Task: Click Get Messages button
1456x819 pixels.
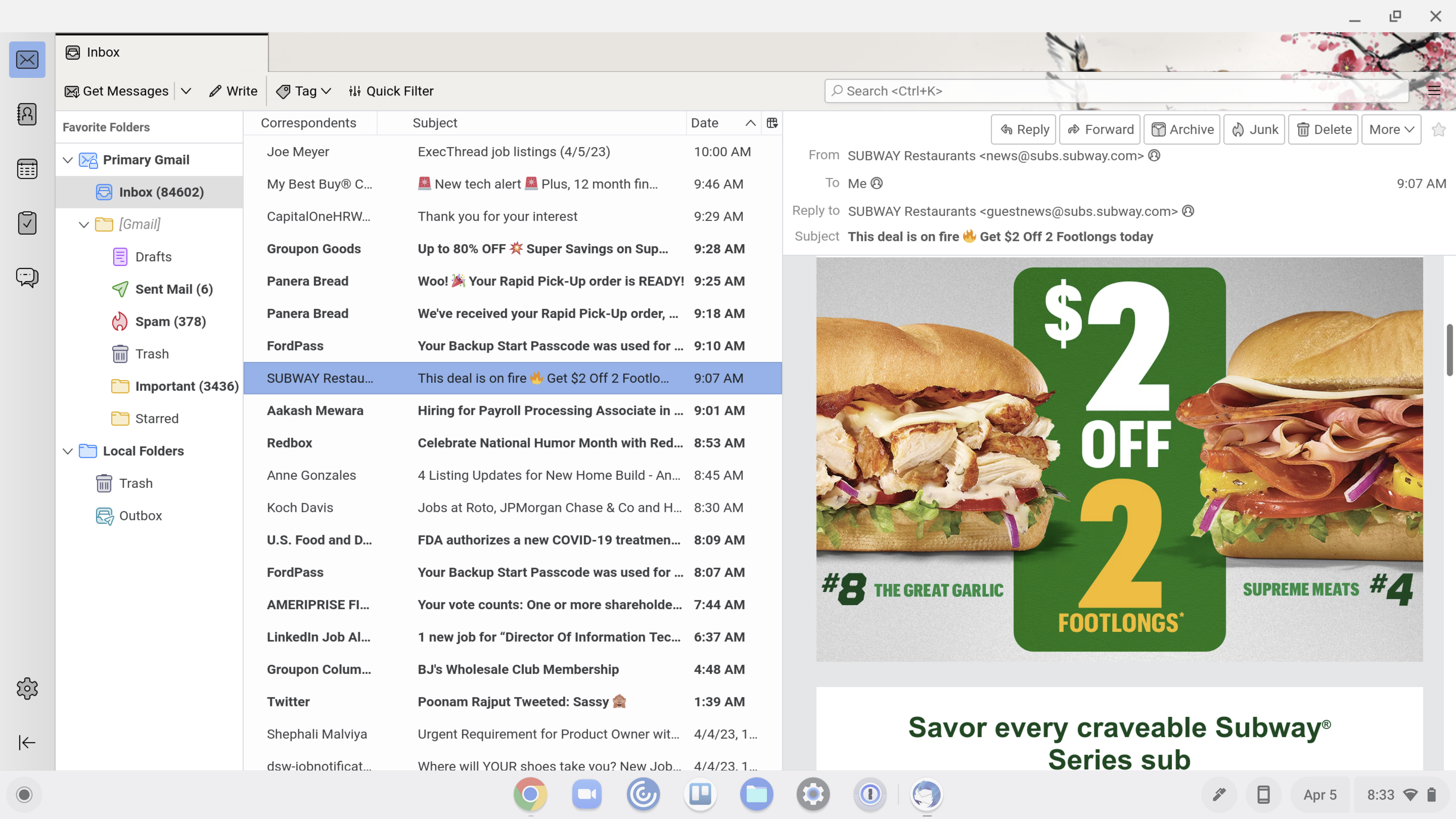Action: pyautogui.click(x=117, y=91)
